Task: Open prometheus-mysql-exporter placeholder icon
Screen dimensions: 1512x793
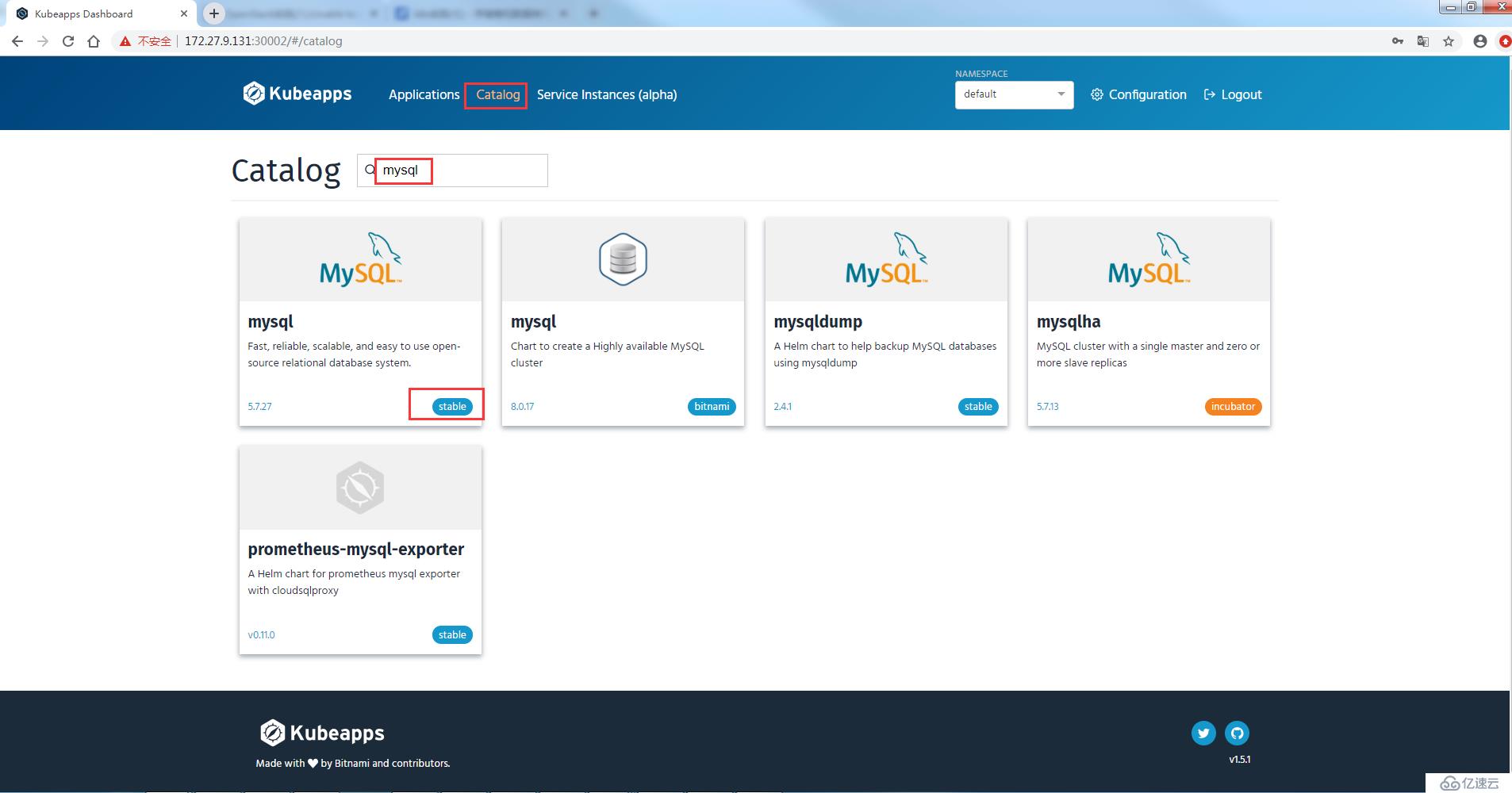Action: click(360, 488)
